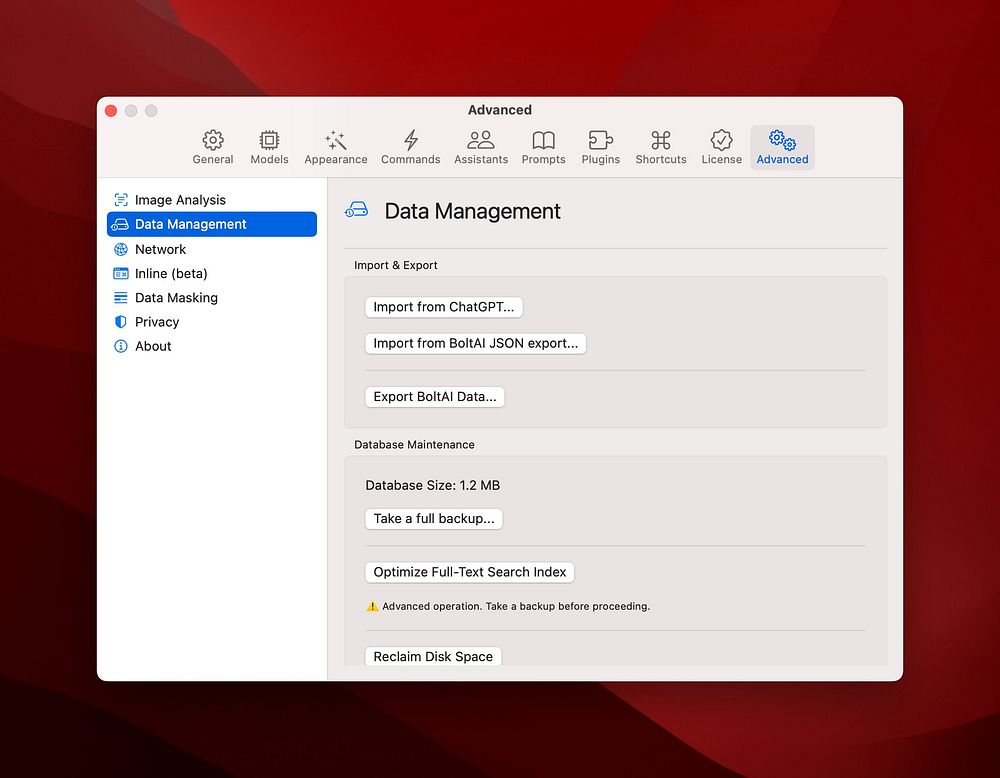Screen dimensions: 1000x778
Task: Open the License tab
Action: tap(721, 147)
